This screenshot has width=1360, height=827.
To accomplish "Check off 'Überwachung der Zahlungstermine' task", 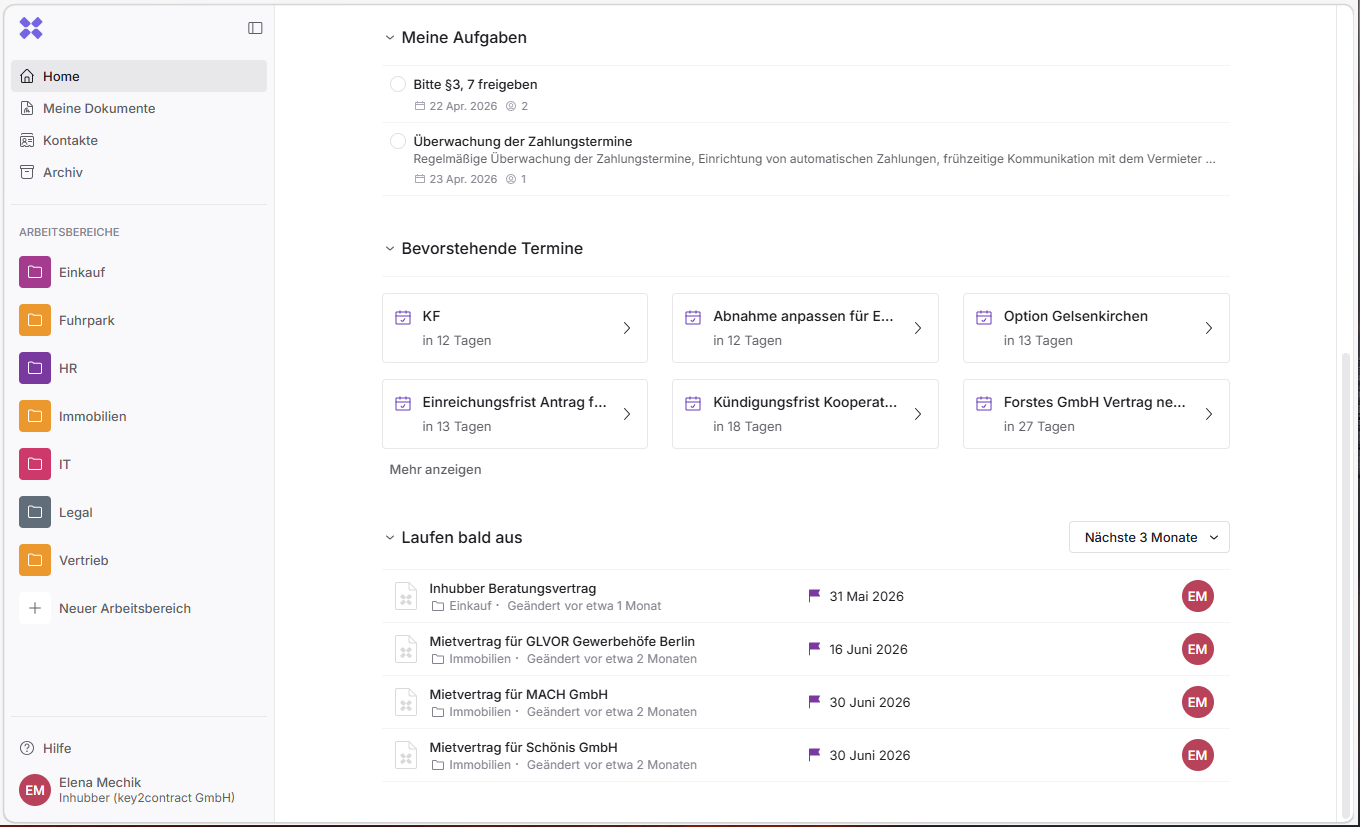I will 398,141.
